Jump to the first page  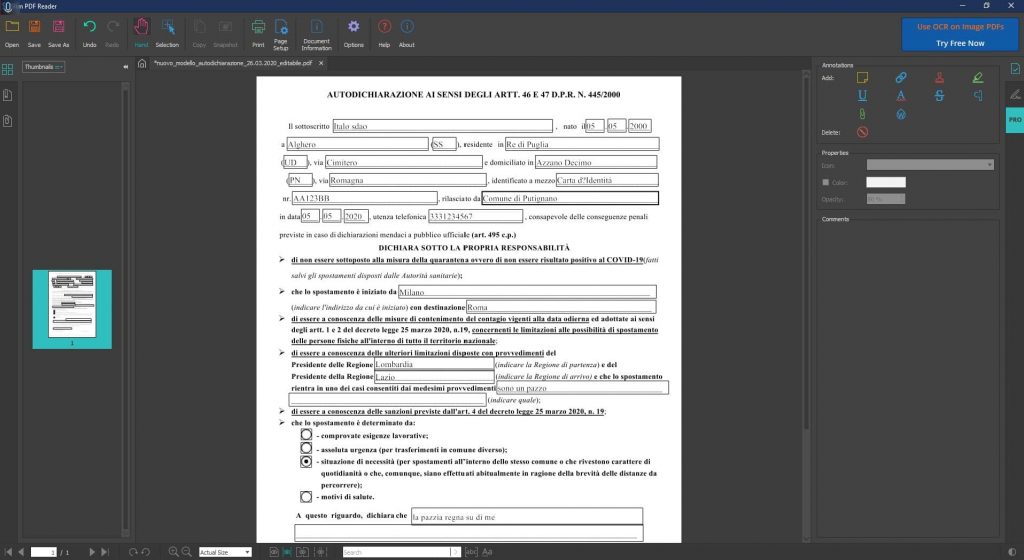8,552
